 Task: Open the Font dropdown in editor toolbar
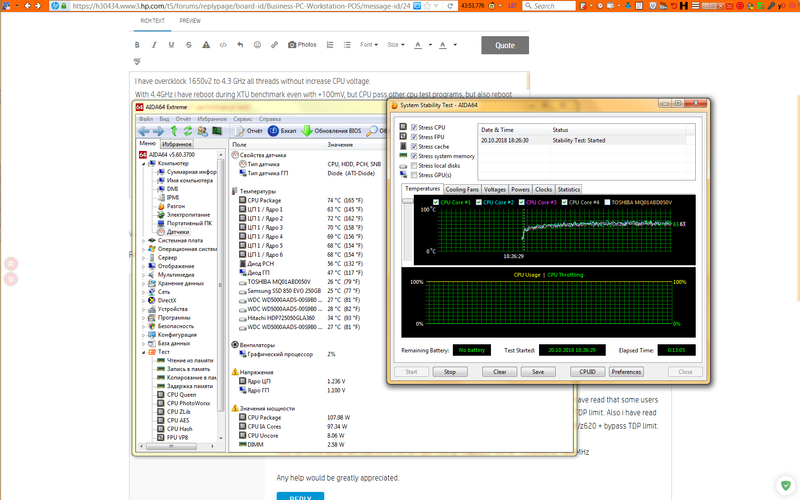[369, 45]
